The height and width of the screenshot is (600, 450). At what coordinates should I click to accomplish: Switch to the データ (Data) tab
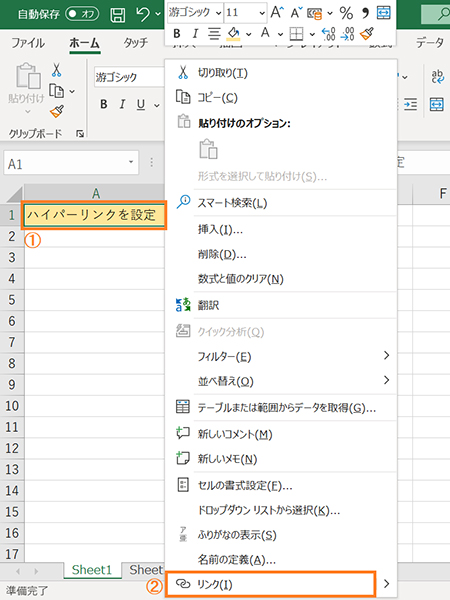(430, 42)
